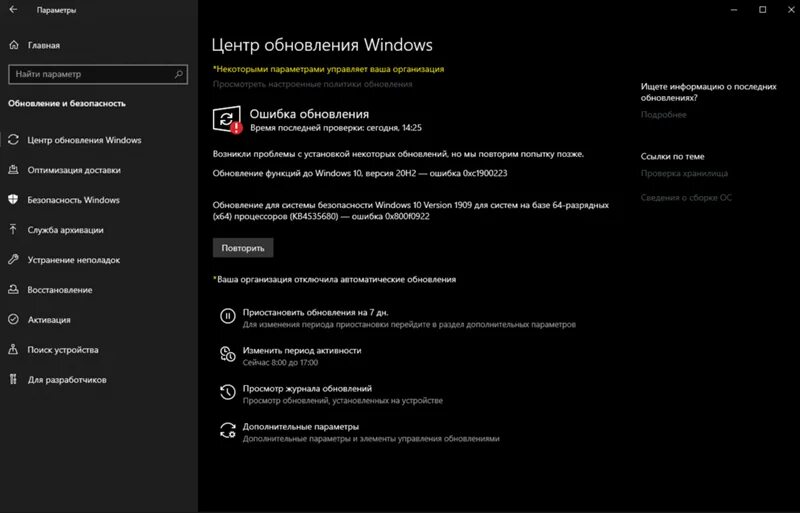Click the Обновление и безопасность sidebar heading
The width and height of the screenshot is (800, 513).
tap(67, 103)
